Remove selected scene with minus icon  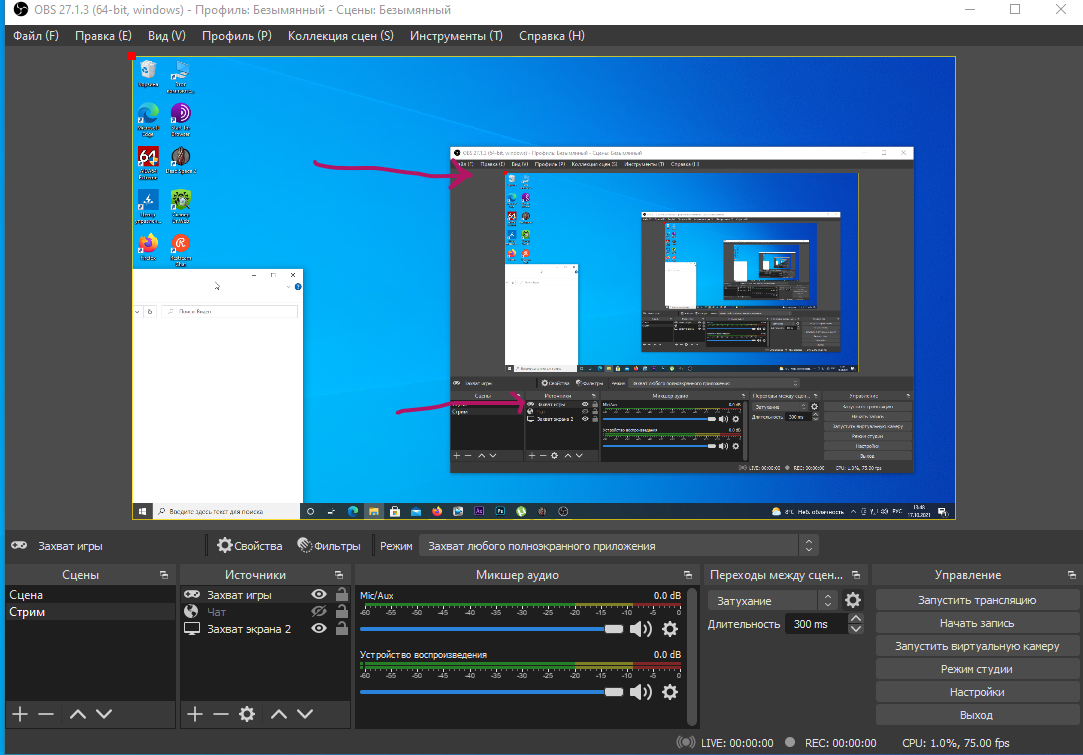tap(46, 714)
